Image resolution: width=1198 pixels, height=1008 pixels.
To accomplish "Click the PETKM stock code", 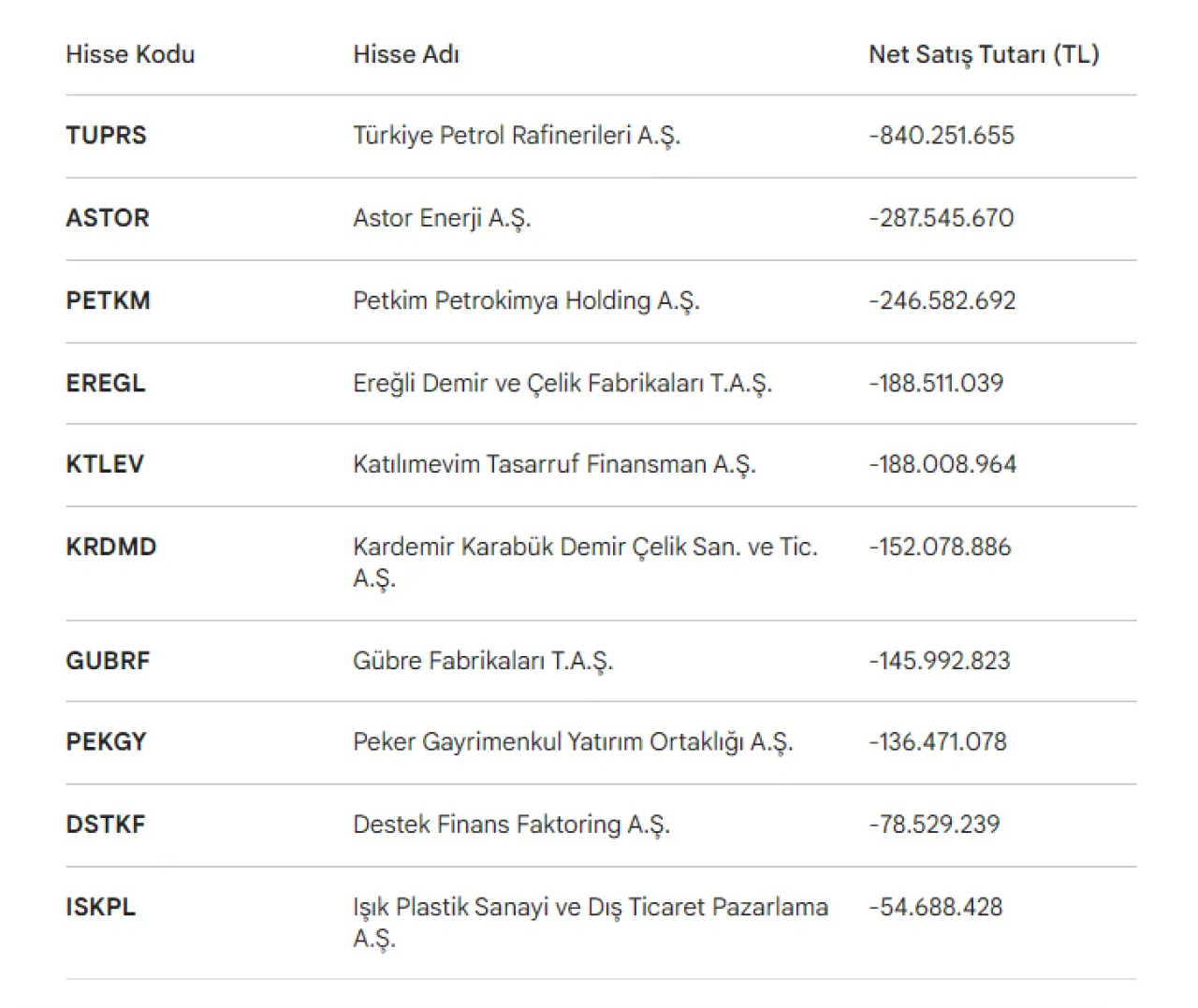I will click(x=108, y=300).
